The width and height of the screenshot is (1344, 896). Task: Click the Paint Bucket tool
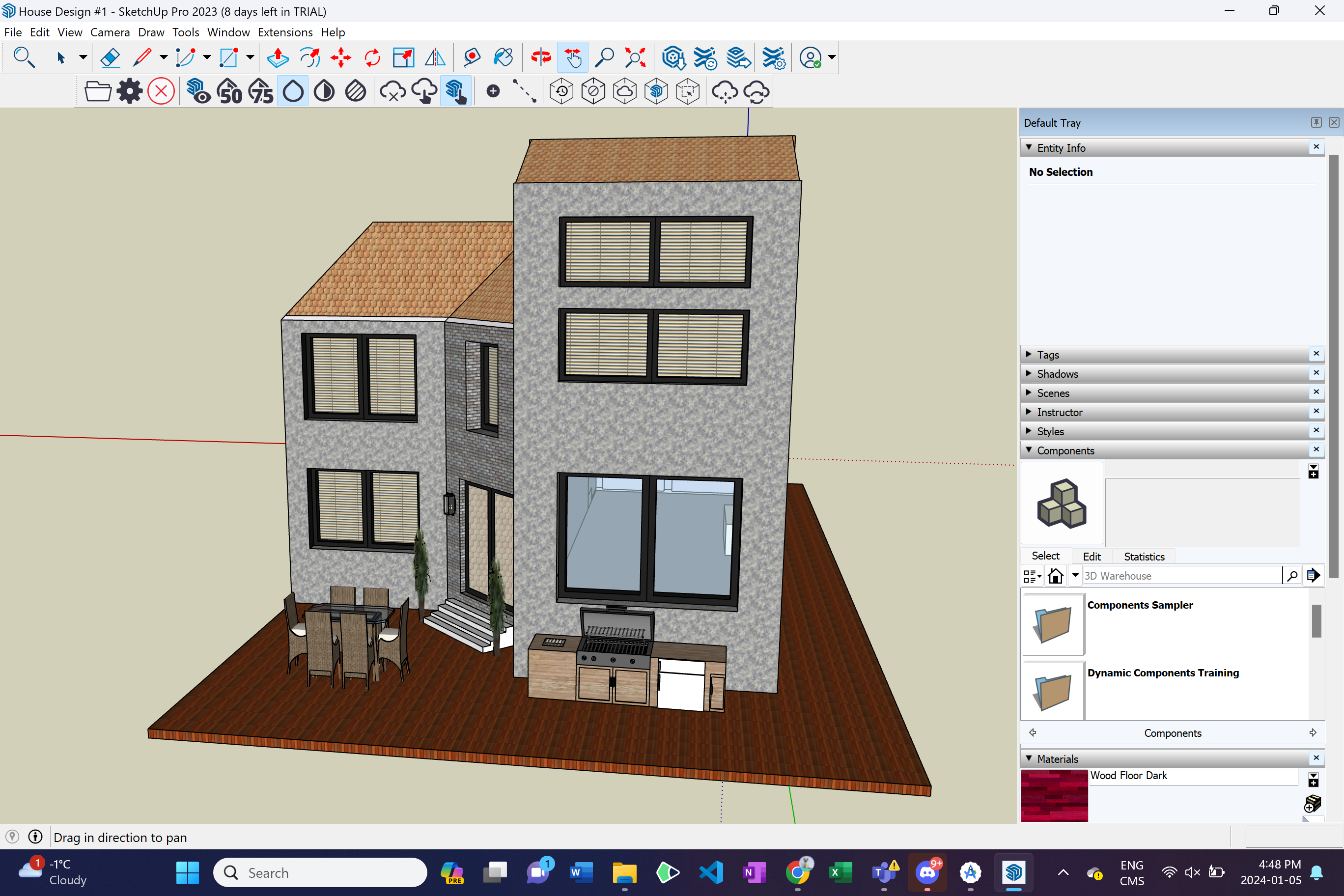[503, 57]
